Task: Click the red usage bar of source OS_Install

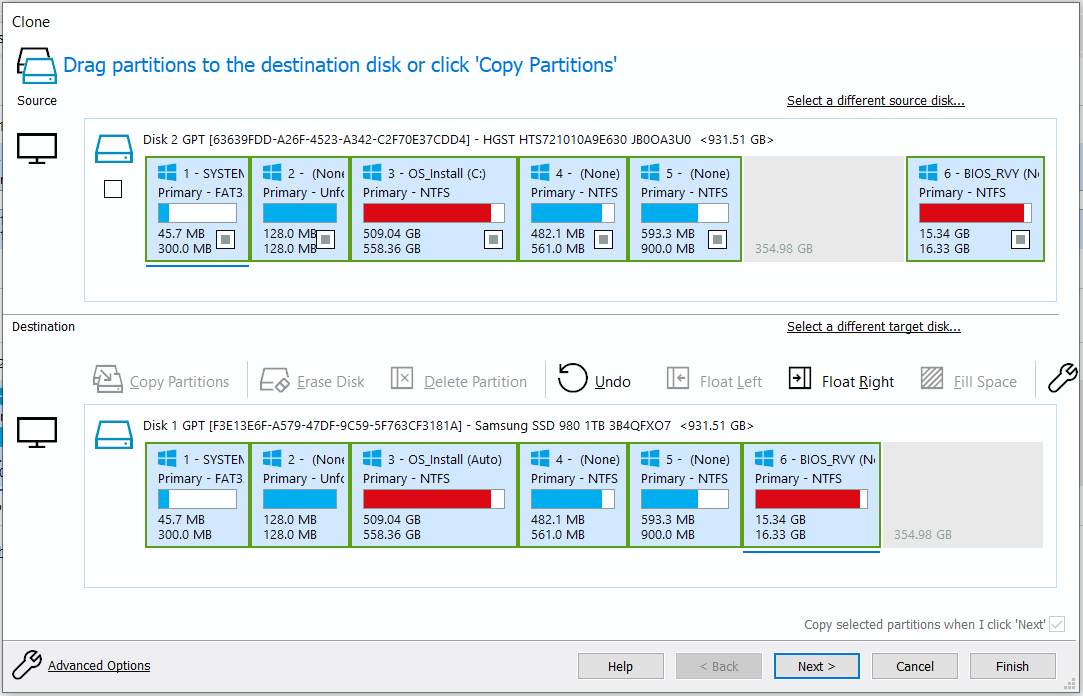Action: pos(427,213)
